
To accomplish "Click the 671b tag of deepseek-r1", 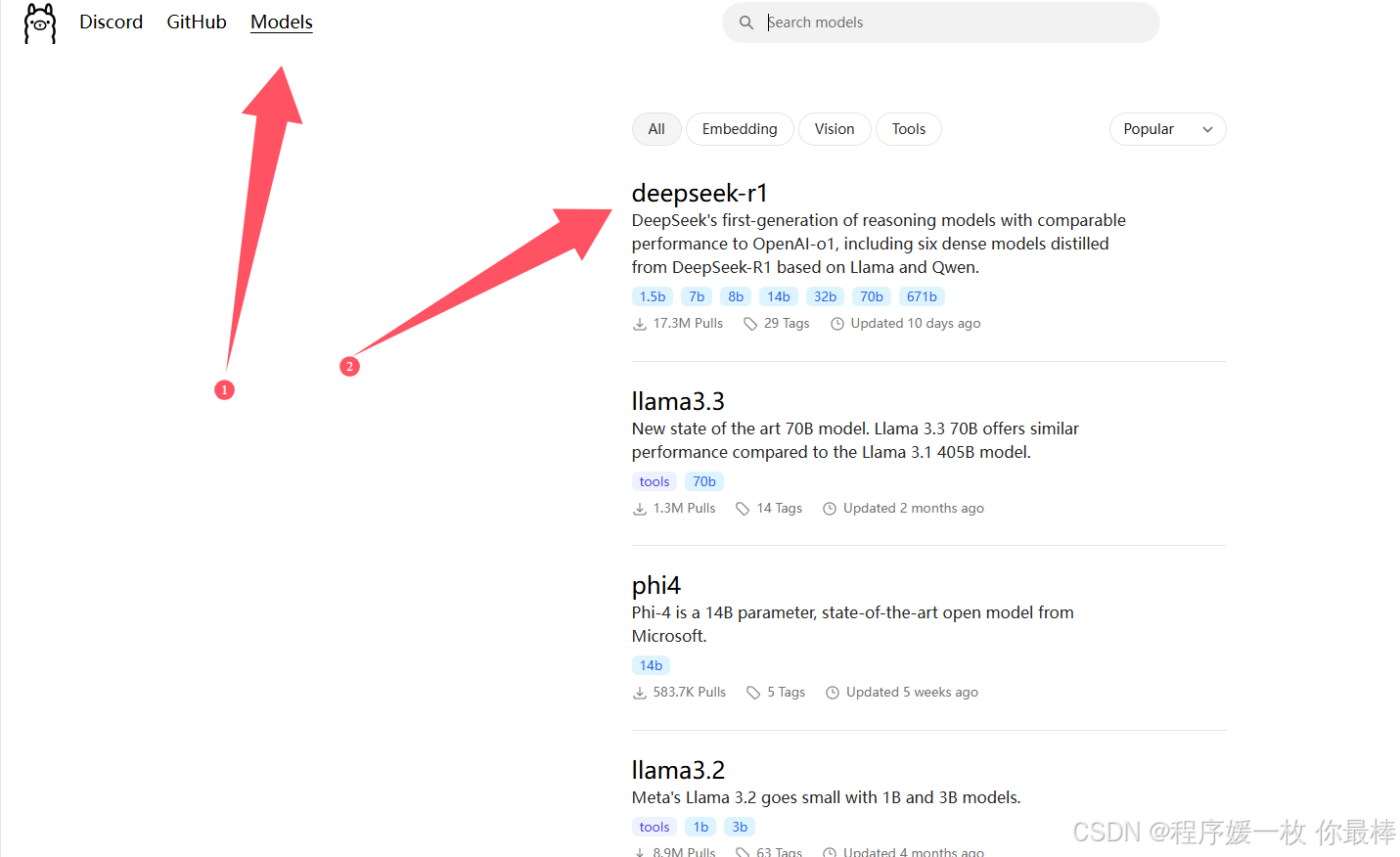I will click(922, 296).
